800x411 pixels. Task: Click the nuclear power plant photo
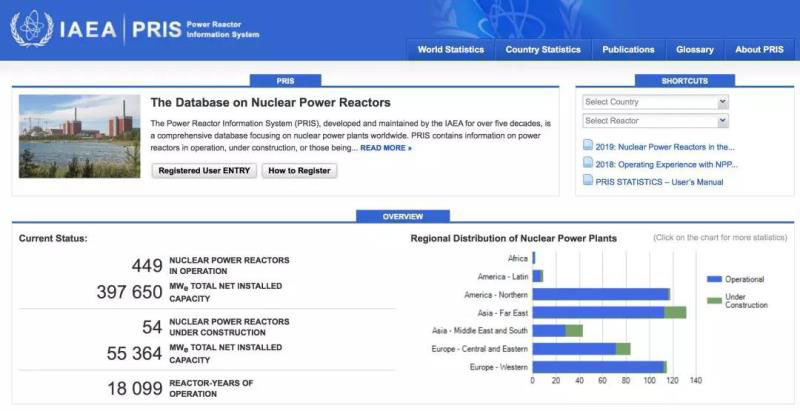coord(79,136)
